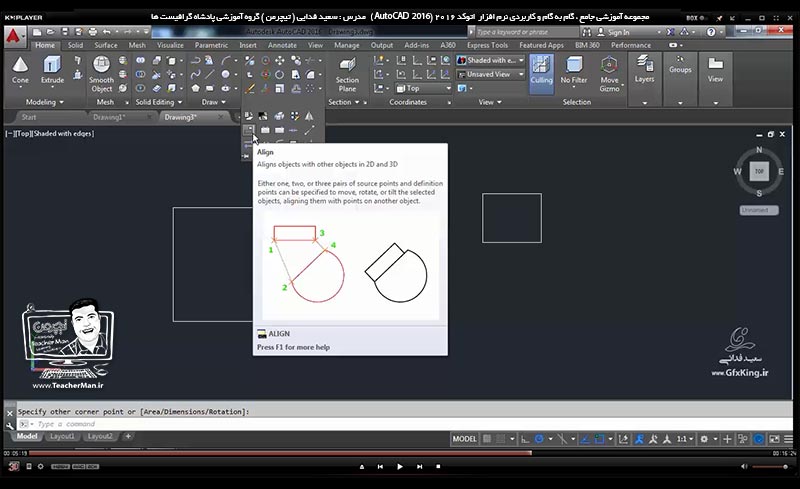Open the Unsaved View dropdown
The height and width of the screenshot is (489, 800).
click(490, 75)
